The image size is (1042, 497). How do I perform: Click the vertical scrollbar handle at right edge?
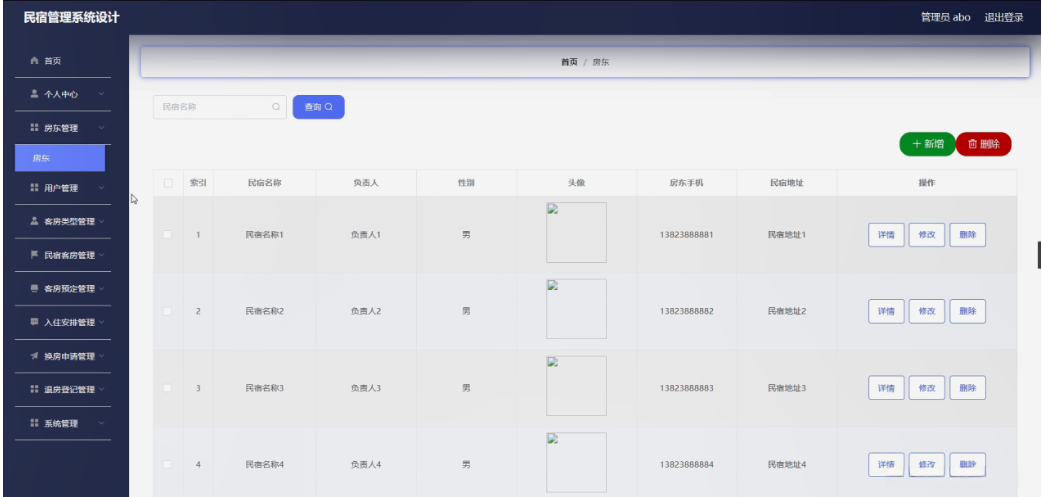click(x=1039, y=255)
